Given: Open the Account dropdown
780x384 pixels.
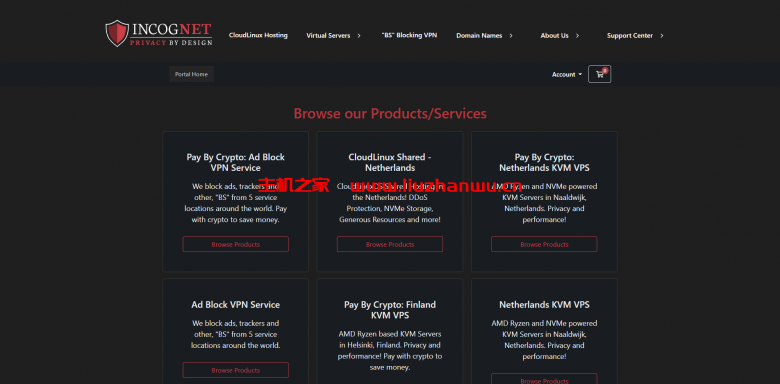Looking at the screenshot, I should pyautogui.click(x=567, y=75).
